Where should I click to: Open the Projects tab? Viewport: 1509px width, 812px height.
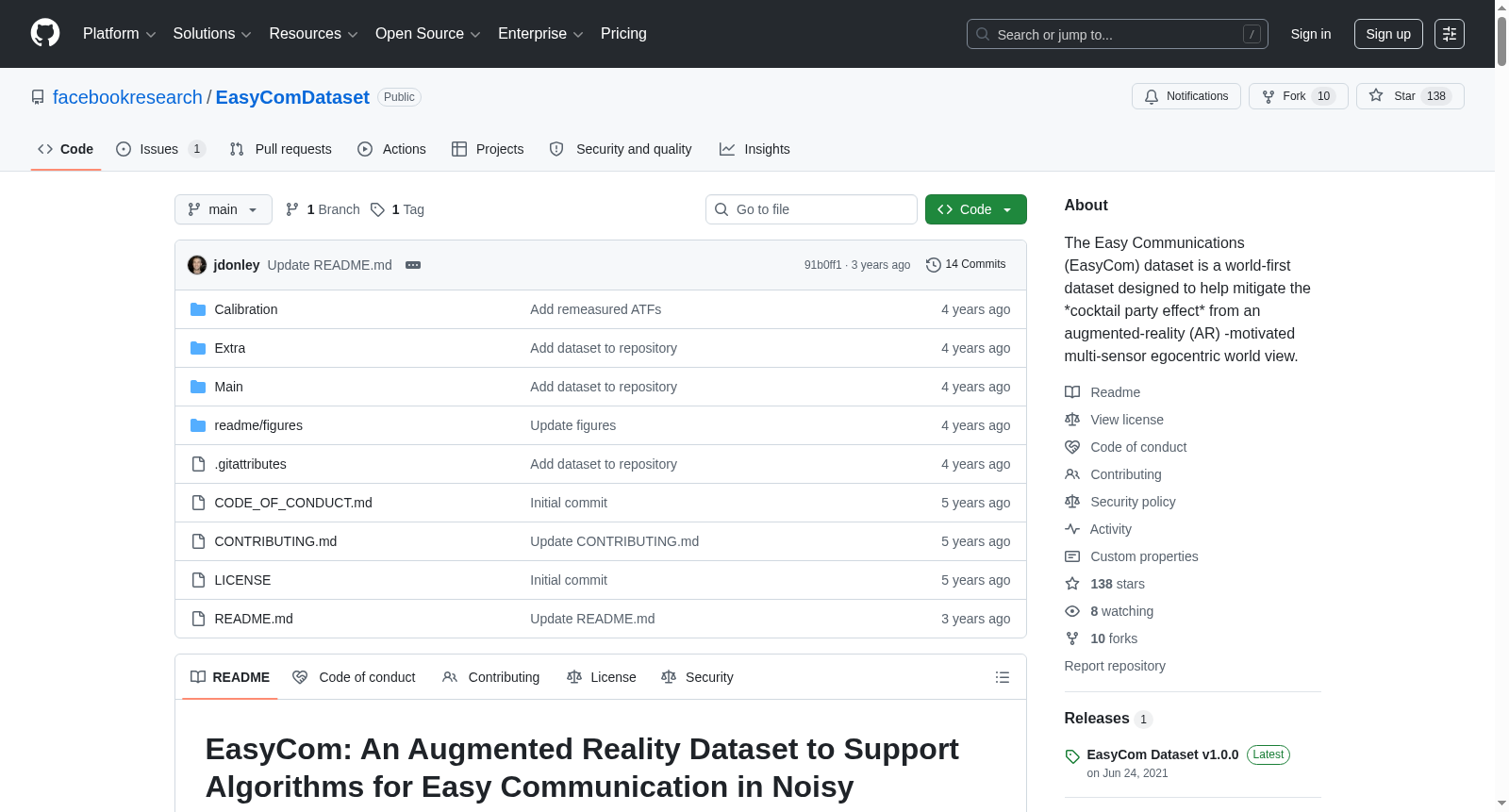[x=488, y=149]
